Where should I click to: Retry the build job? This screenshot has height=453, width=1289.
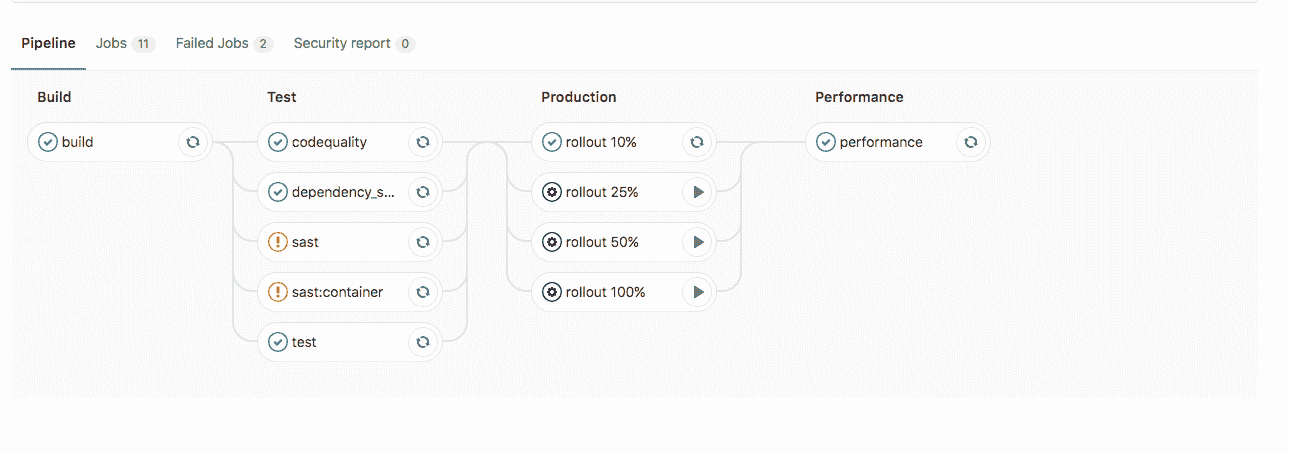coord(193,142)
